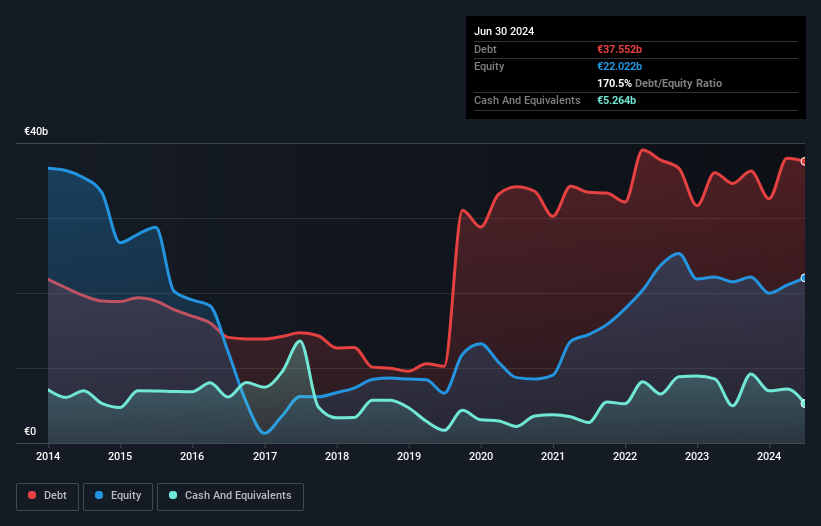The height and width of the screenshot is (526, 821).
Task: Select the teal Cash endpoint marker
Action: 804,404
